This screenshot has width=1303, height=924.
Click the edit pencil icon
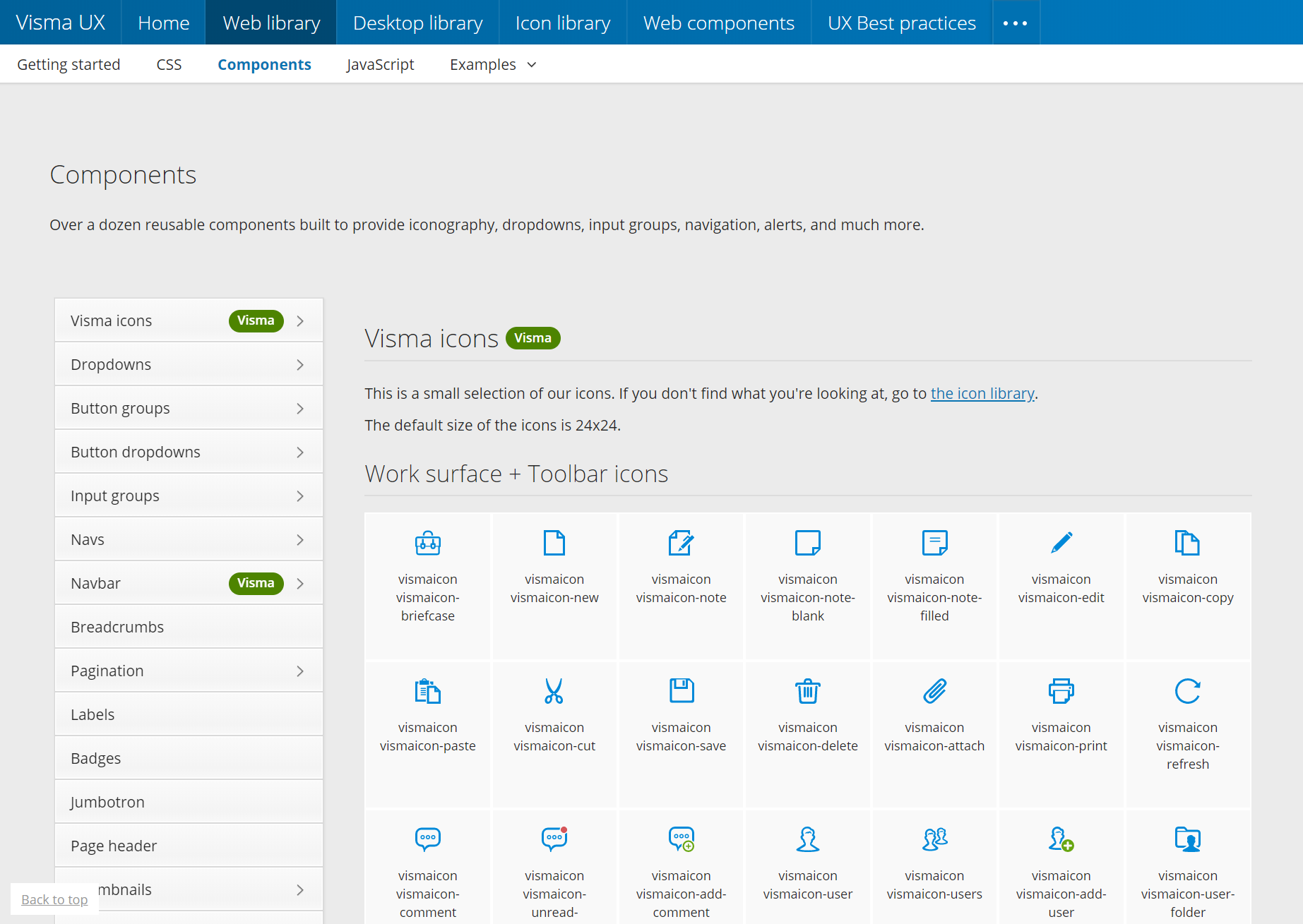[1061, 543]
